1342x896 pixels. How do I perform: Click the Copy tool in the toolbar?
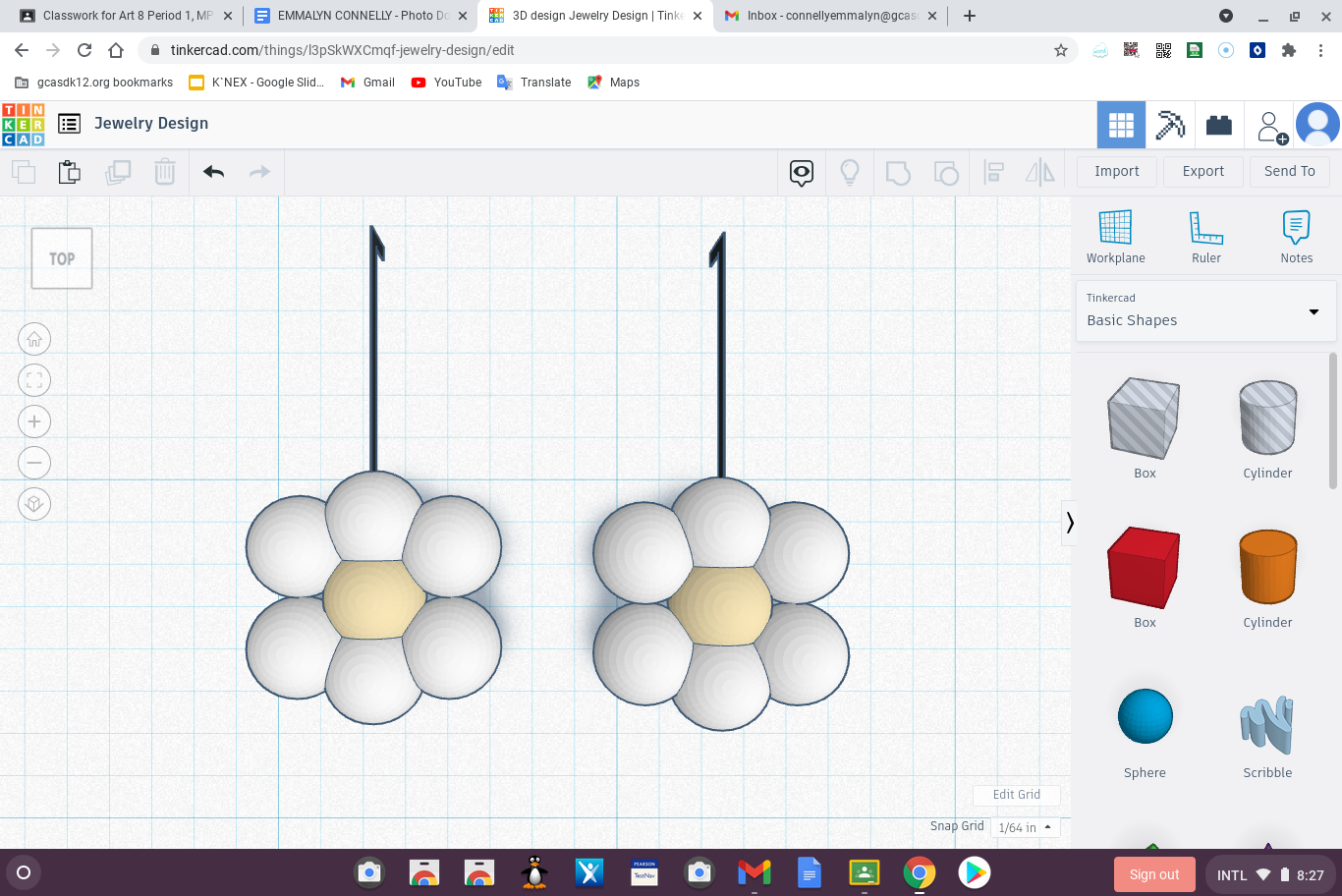pos(24,172)
